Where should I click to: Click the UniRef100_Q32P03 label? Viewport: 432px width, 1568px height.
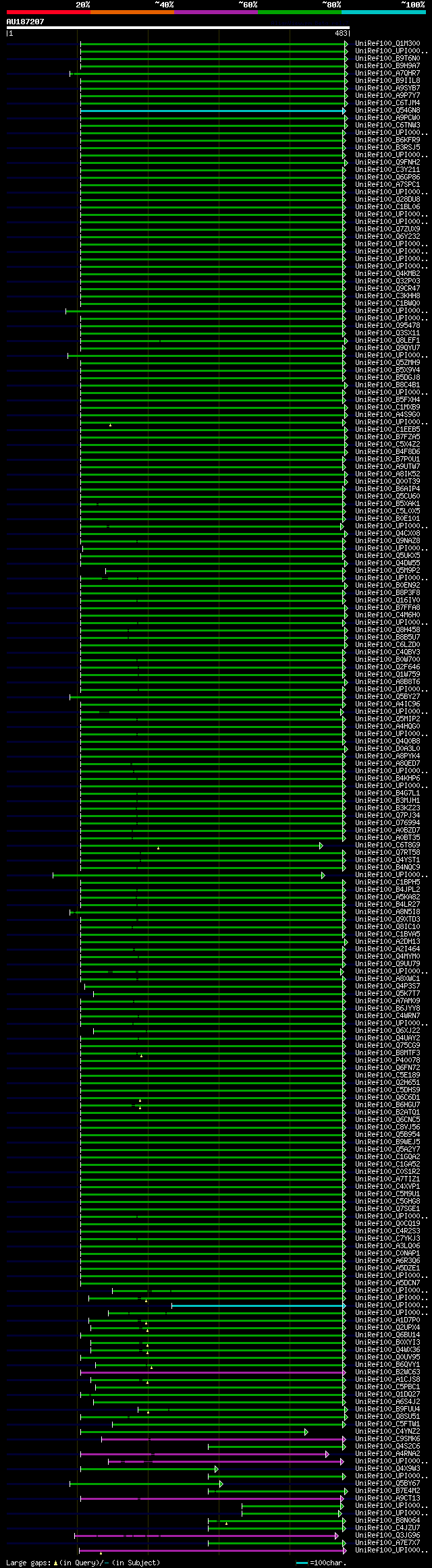[x=387, y=281]
